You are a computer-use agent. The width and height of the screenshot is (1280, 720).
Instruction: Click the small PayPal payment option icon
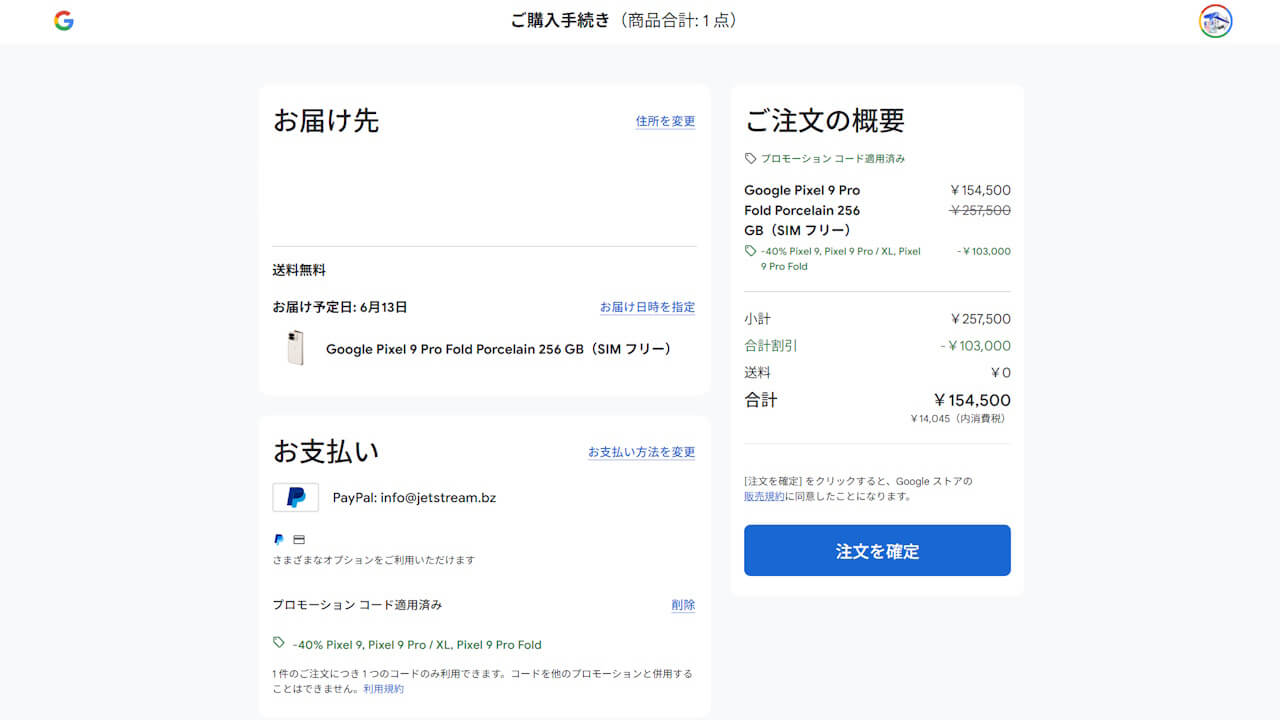point(279,539)
